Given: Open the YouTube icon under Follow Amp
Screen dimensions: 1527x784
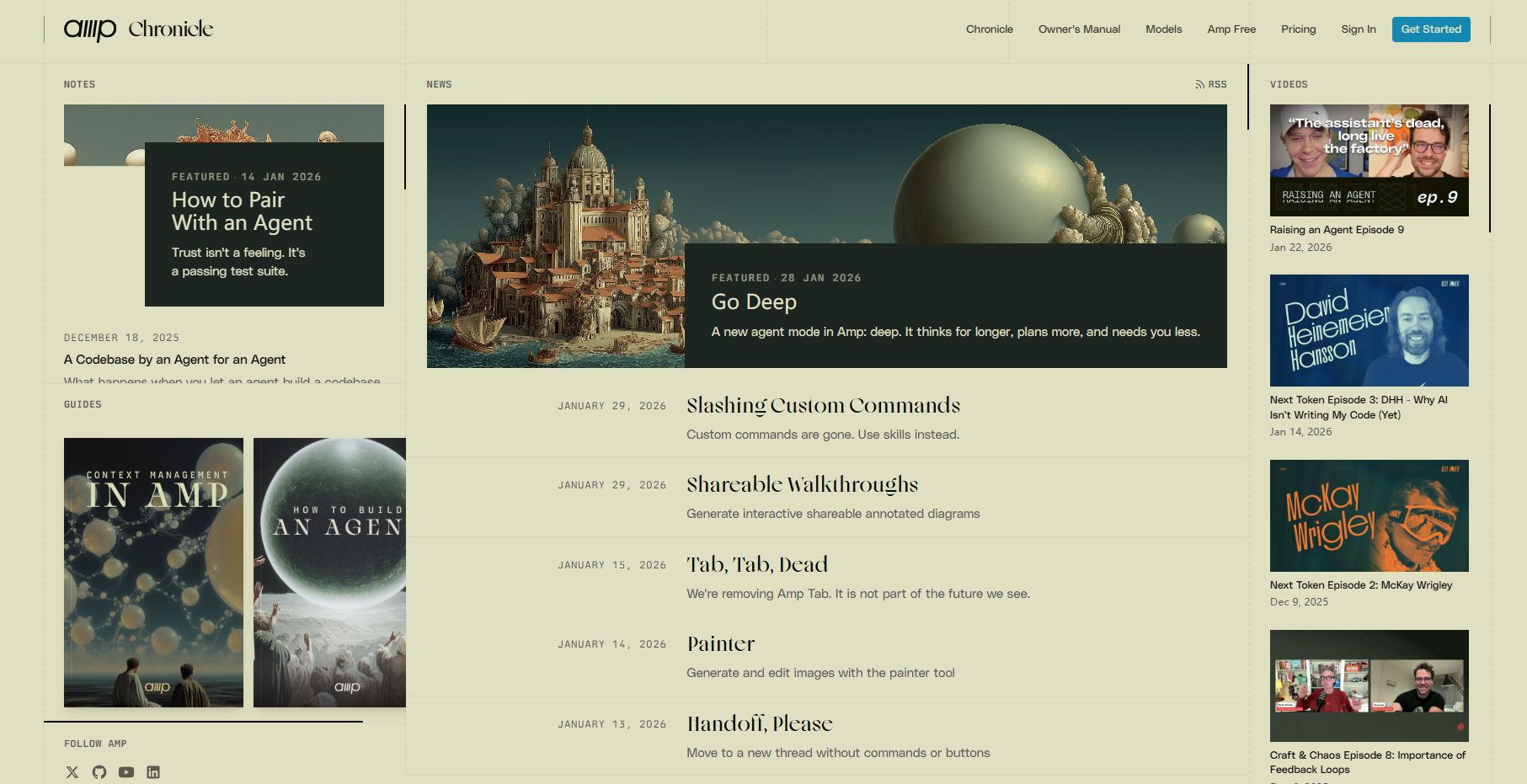Looking at the screenshot, I should point(126,772).
